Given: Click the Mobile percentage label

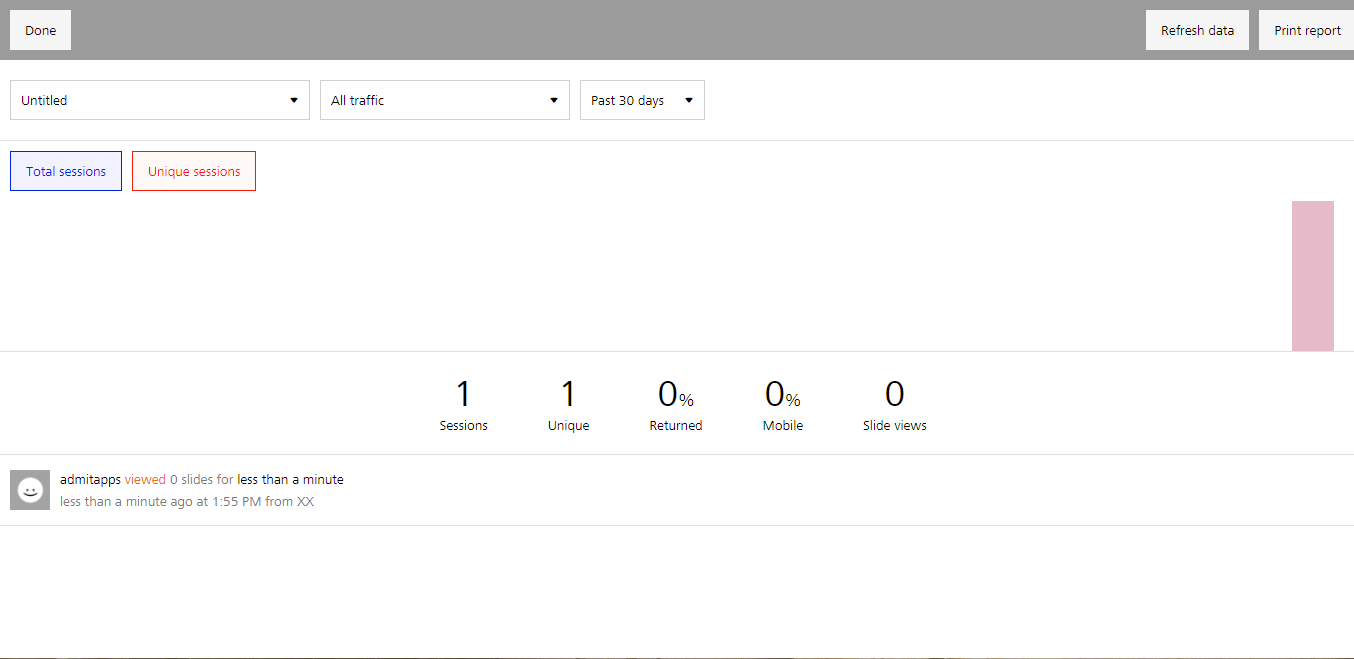Looking at the screenshot, I should pyautogui.click(x=783, y=426).
